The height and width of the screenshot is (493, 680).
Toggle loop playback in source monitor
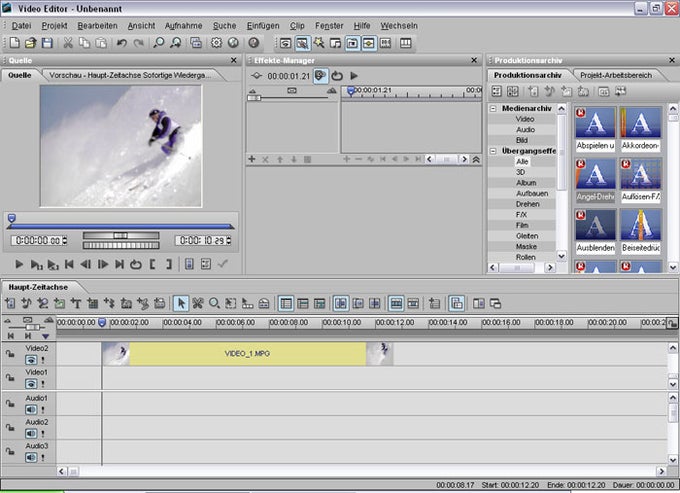(x=136, y=264)
